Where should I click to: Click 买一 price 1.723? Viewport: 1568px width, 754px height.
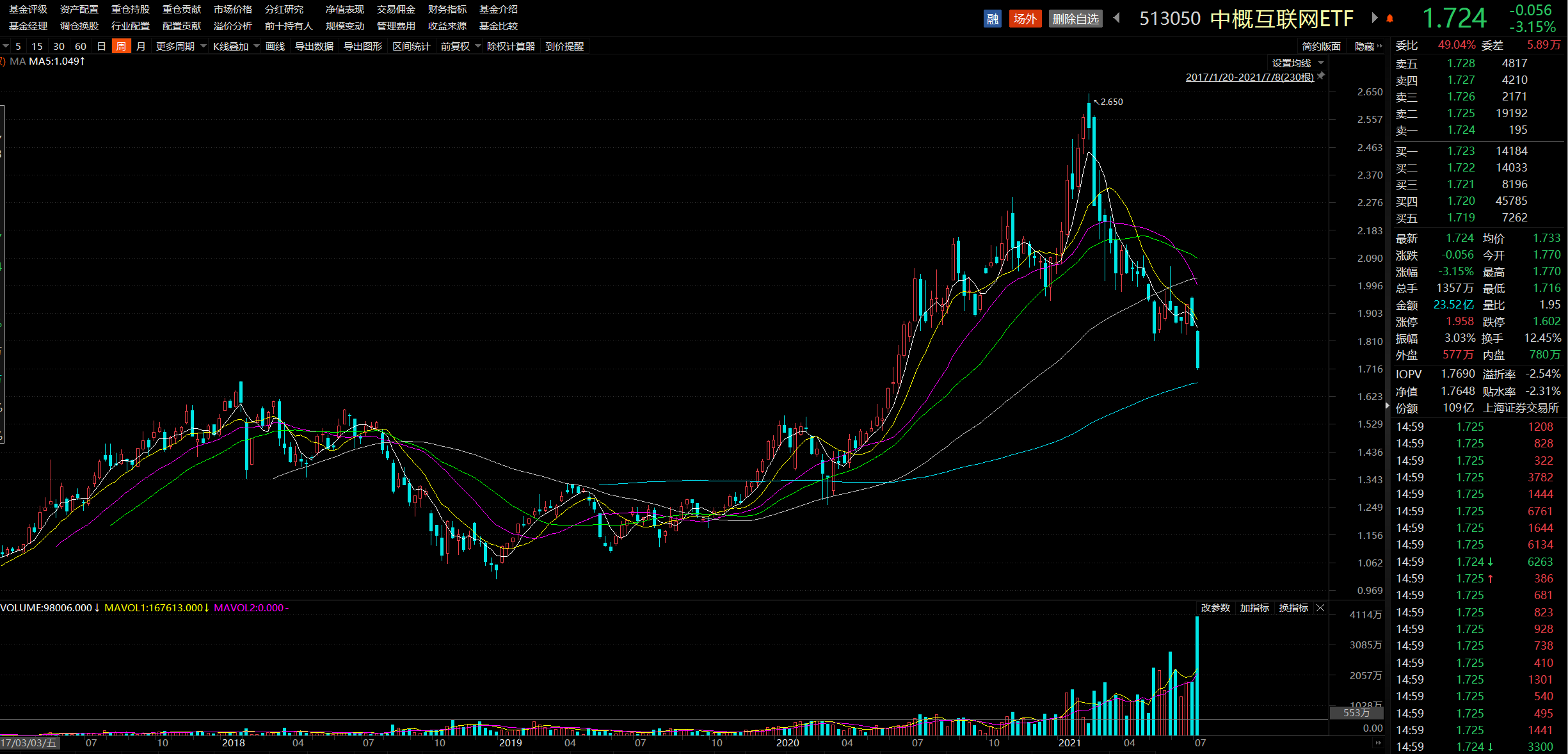[x=1461, y=151]
